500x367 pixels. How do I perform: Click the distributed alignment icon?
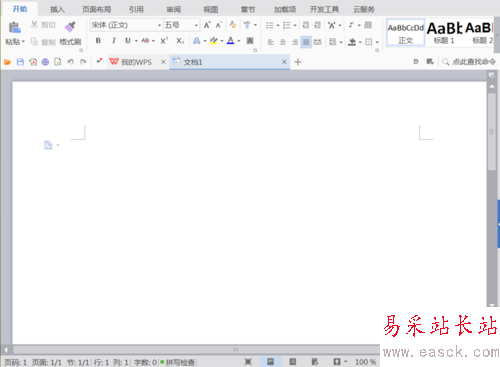[x=317, y=42]
